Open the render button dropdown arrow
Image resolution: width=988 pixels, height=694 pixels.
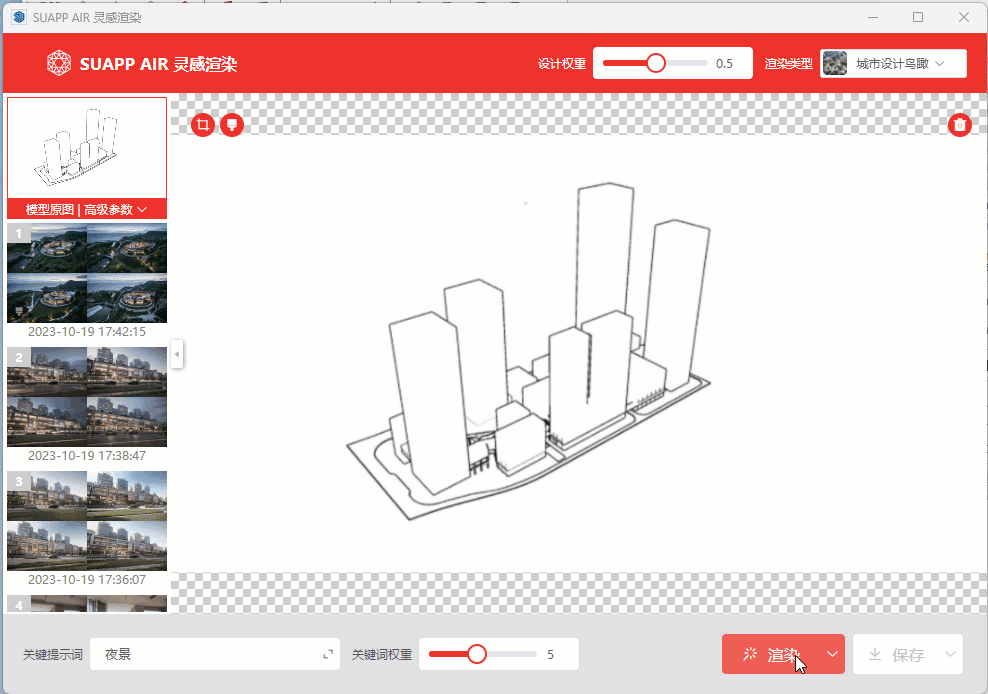(x=832, y=654)
